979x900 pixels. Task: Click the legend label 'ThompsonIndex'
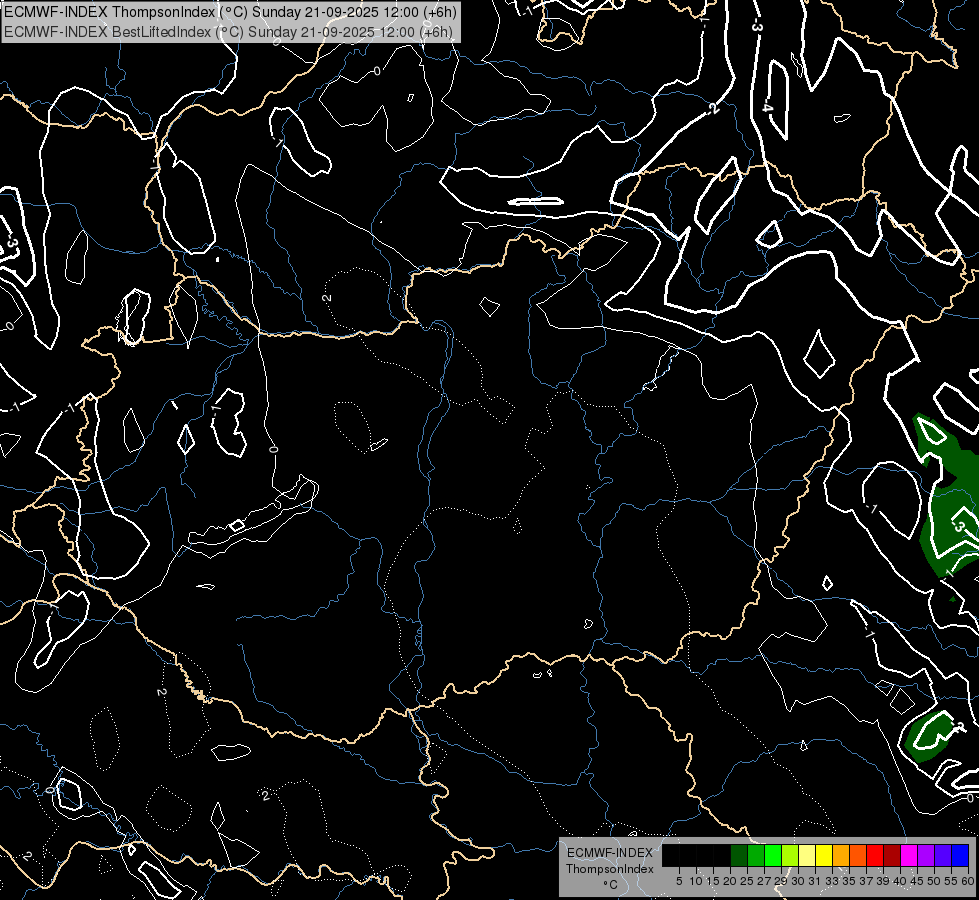click(610, 869)
